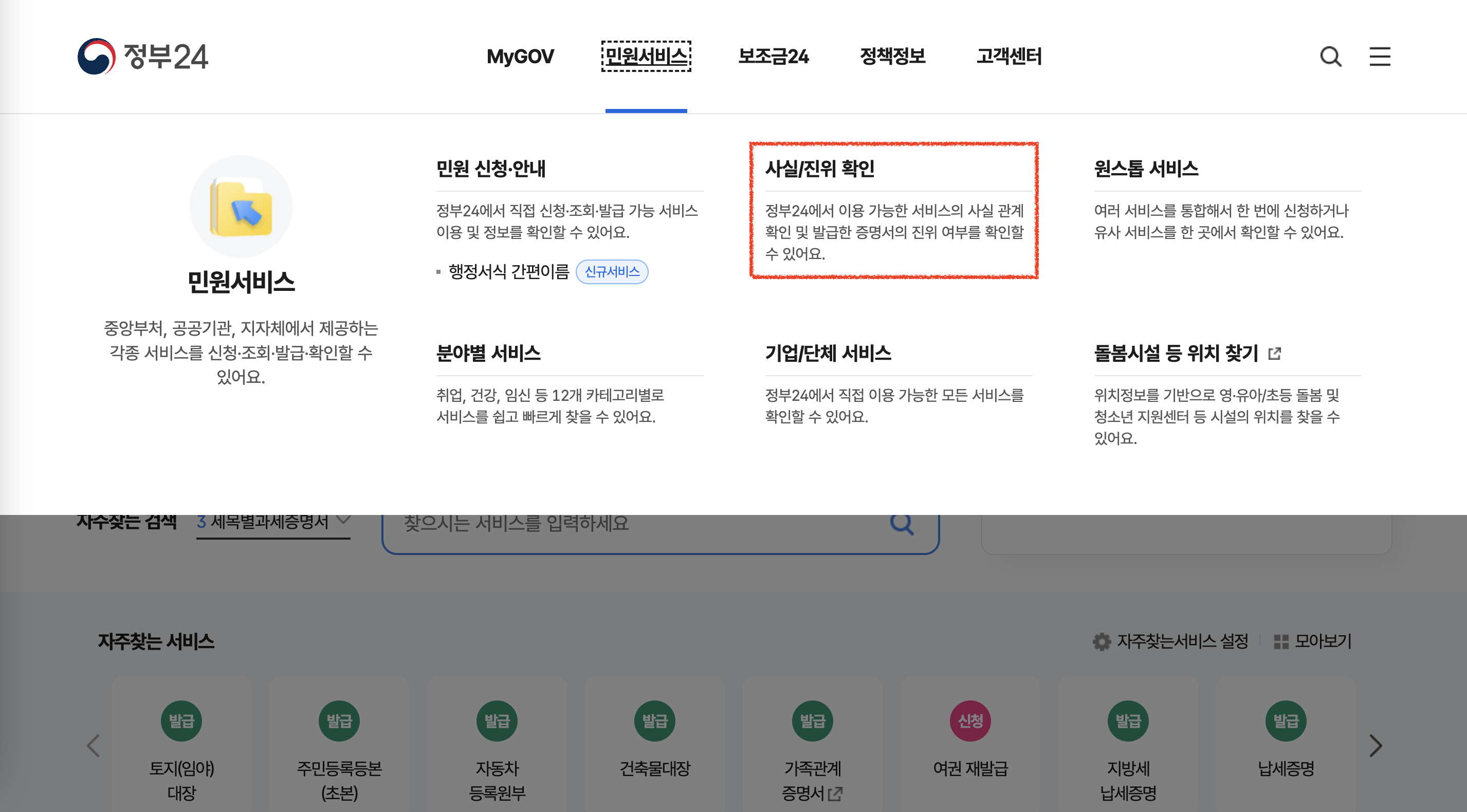This screenshot has height=812, width=1467.
Task: Open the 원스톱 서비스 heading link
Action: pyautogui.click(x=1146, y=169)
